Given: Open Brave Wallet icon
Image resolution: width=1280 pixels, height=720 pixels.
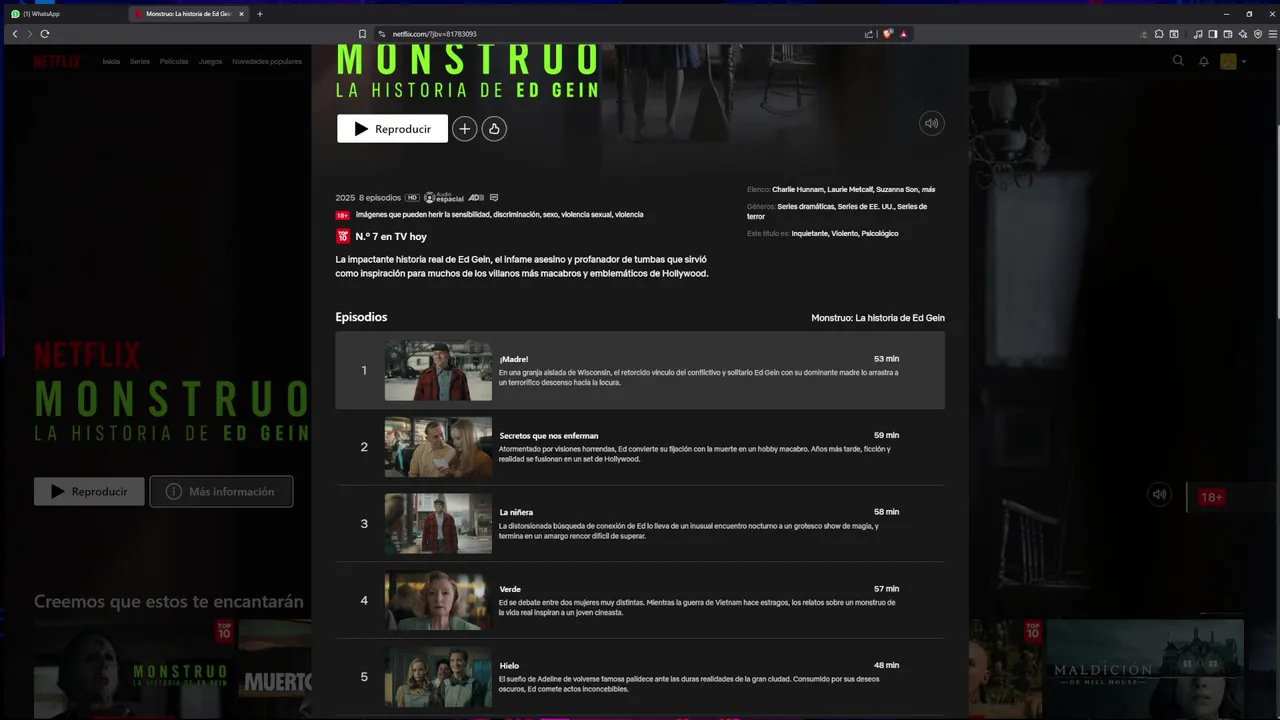Looking at the screenshot, I should [x=1228, y=34].
